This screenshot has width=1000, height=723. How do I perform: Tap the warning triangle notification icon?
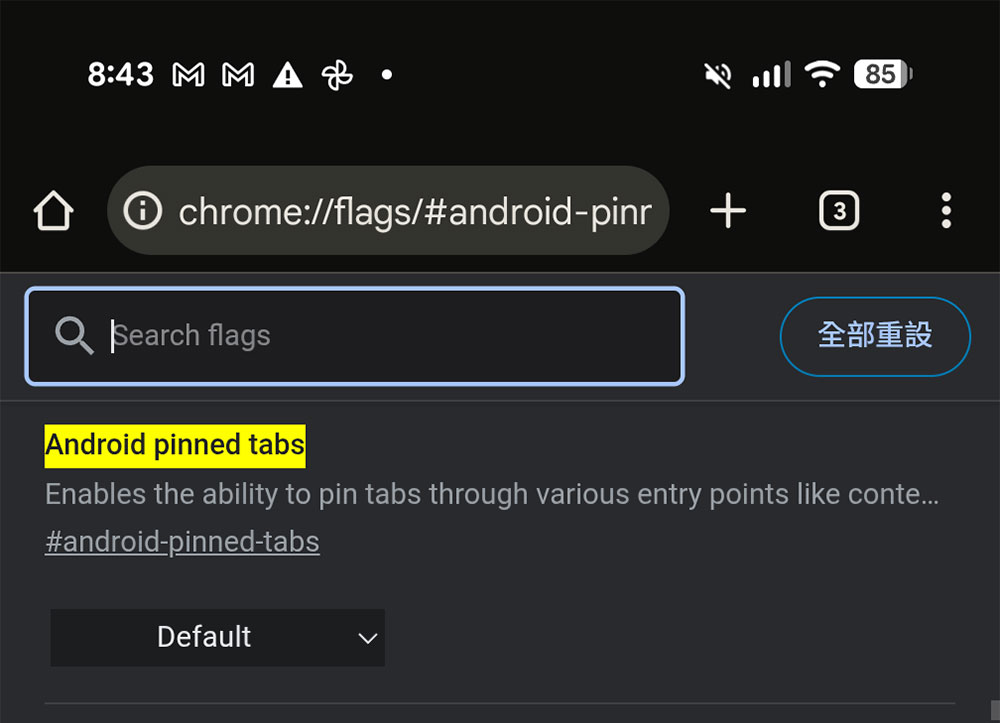click(287, 74)
